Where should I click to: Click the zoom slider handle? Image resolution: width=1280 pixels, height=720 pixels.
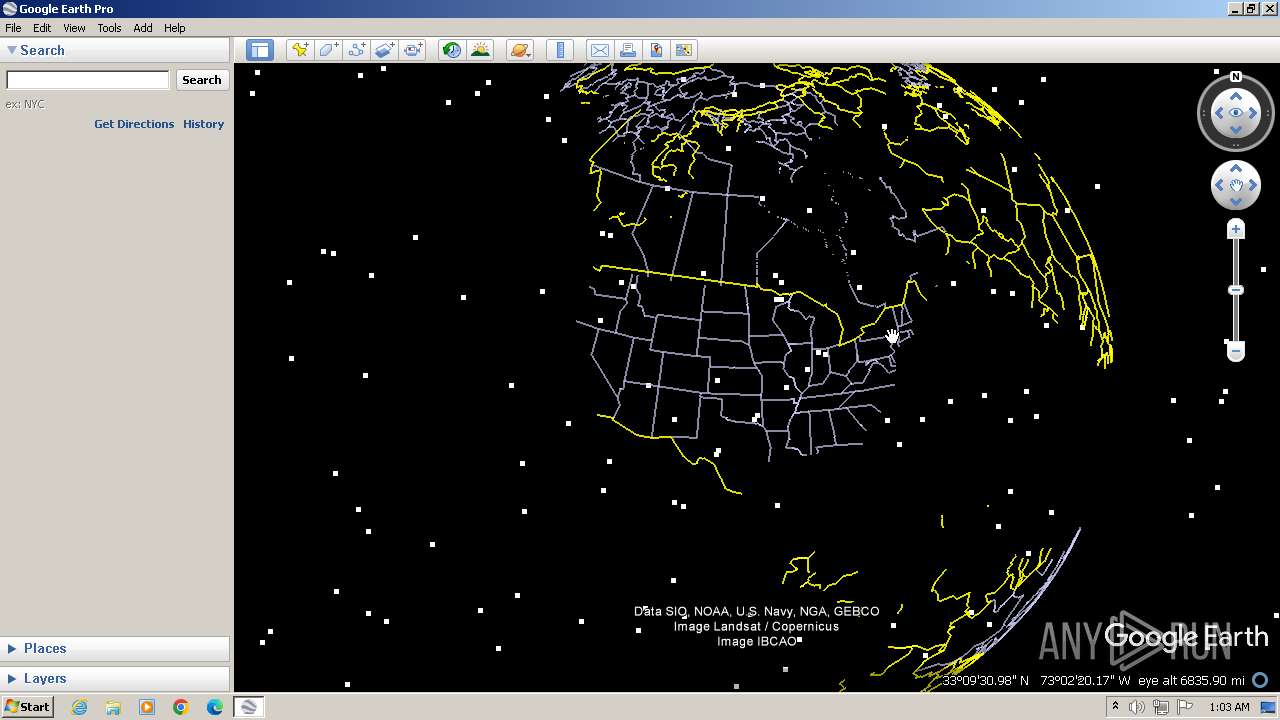point(1236,290)
